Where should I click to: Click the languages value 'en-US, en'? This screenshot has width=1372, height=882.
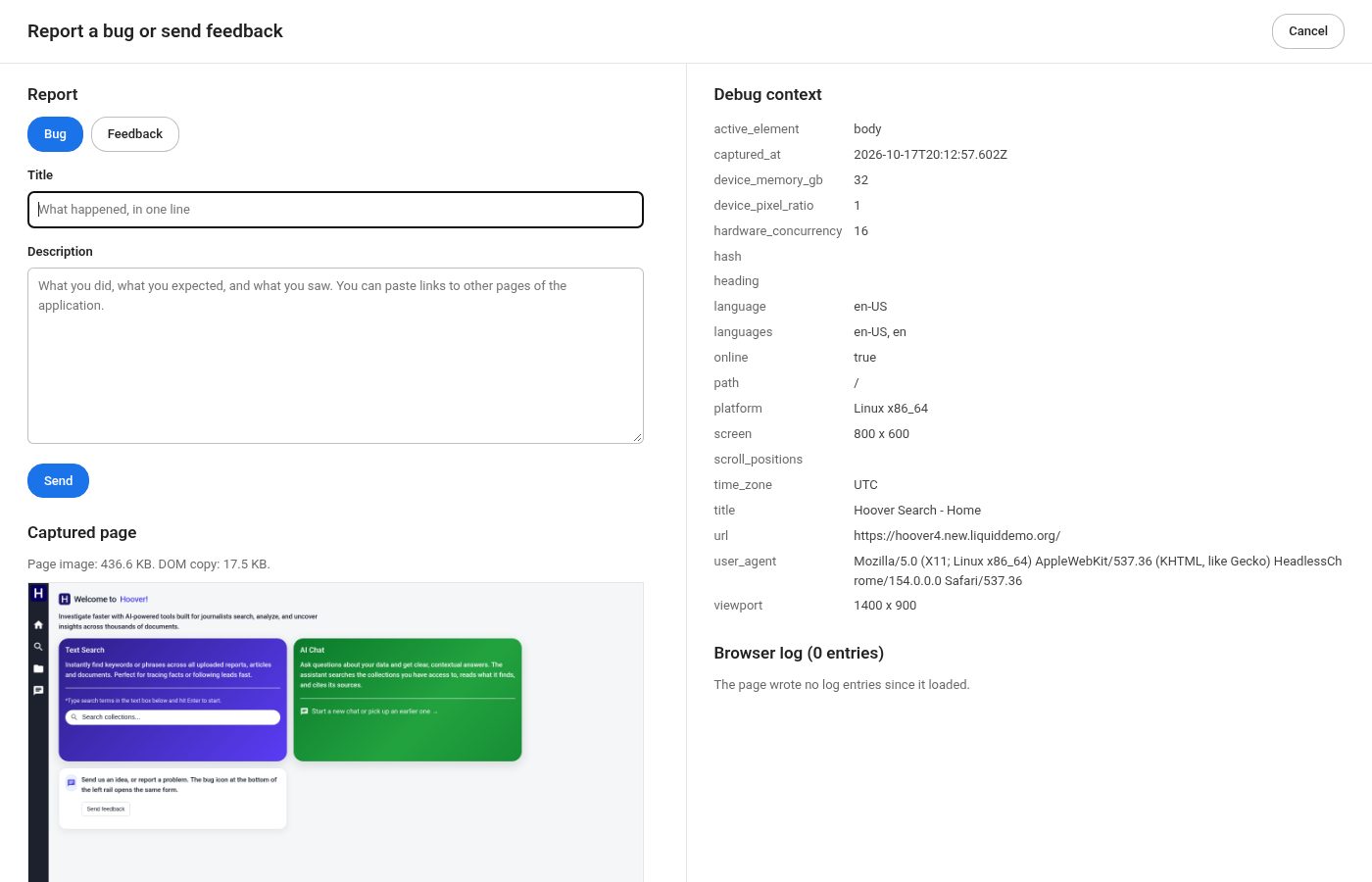[x=880, y=332]
